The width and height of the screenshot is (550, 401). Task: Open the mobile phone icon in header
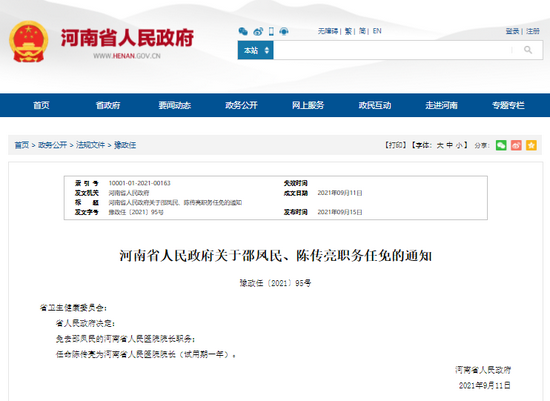271,32
